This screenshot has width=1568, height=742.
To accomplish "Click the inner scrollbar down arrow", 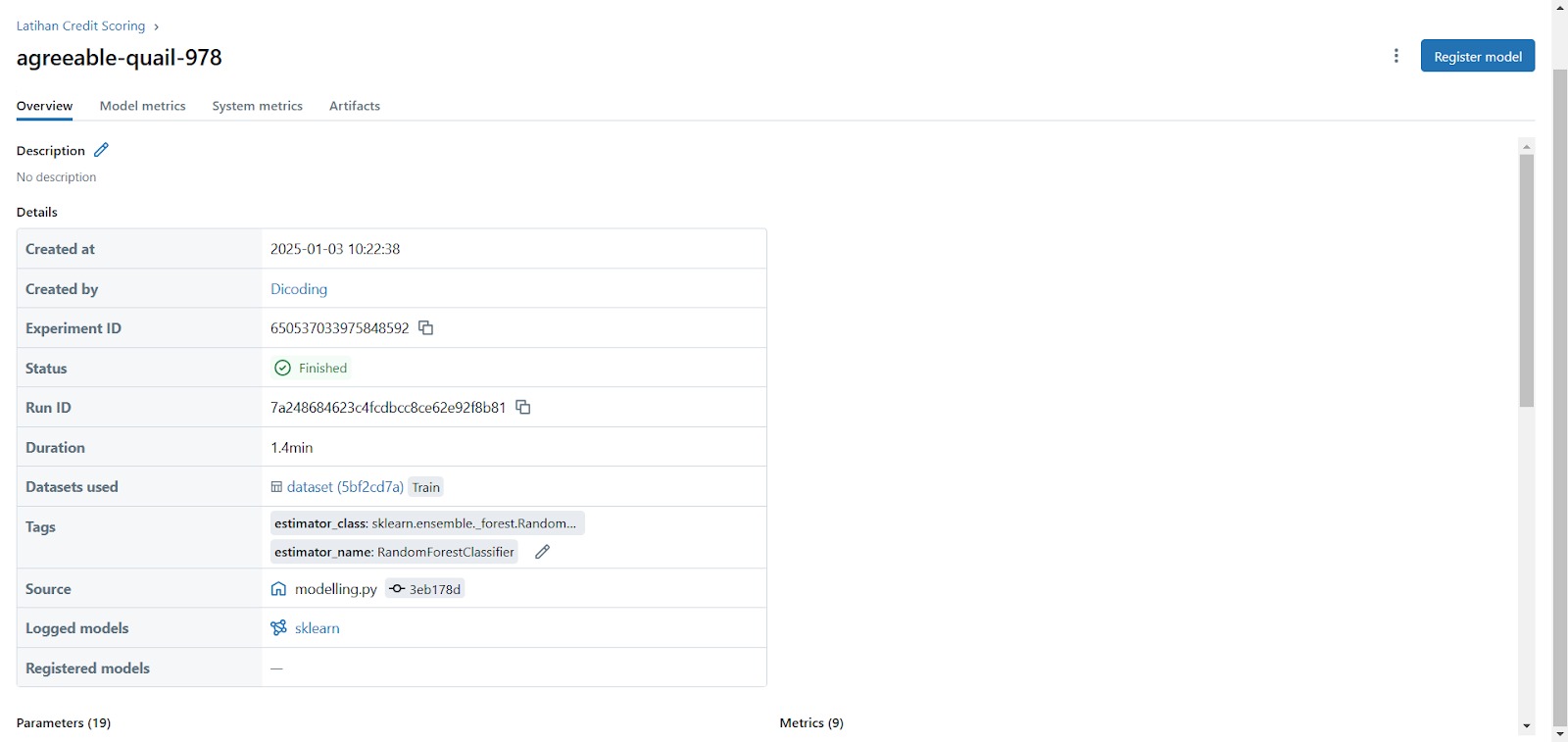I will click(x=1526, y=726).
